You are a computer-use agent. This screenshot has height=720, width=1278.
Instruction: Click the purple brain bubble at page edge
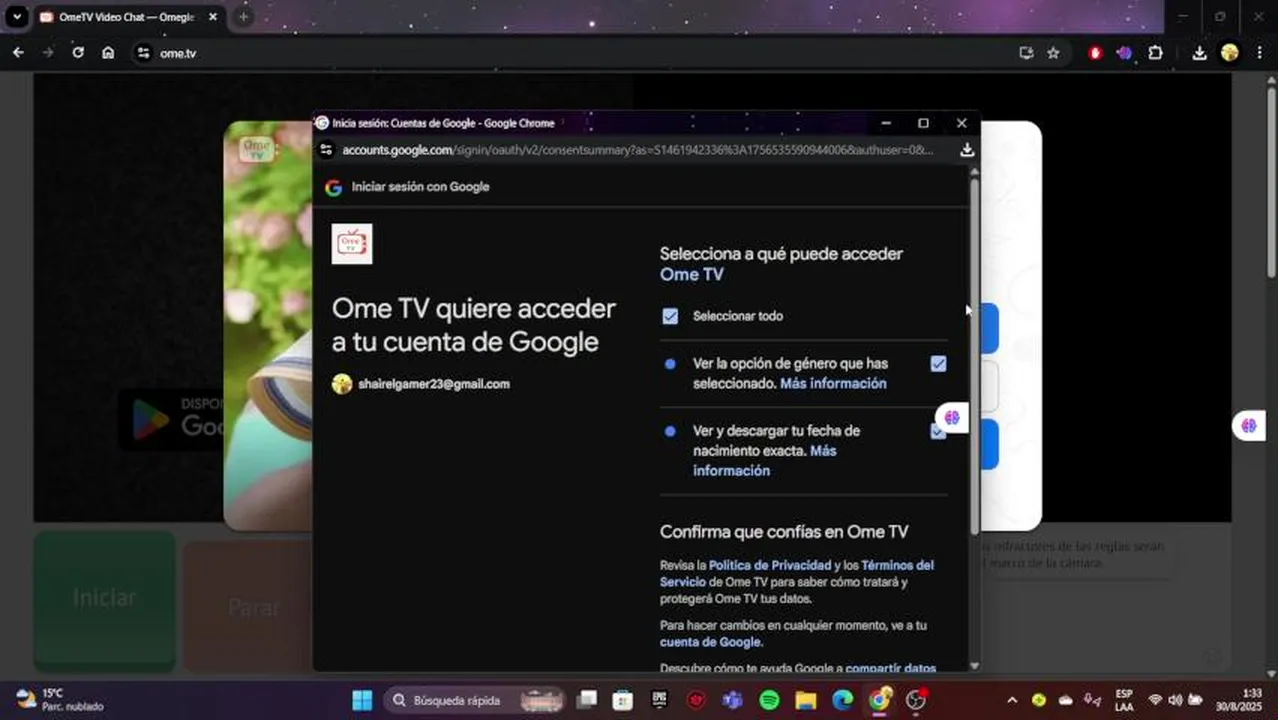[1249, 426]
